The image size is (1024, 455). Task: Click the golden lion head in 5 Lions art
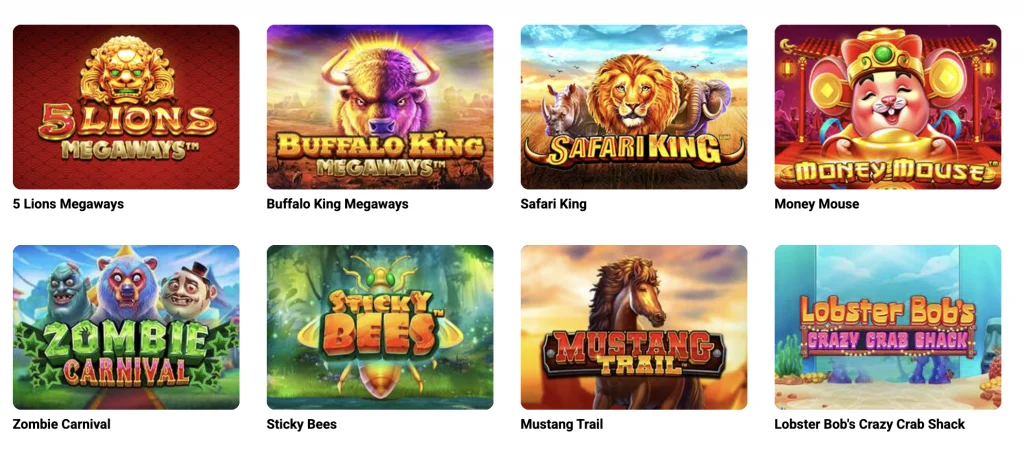click(x=127, y=69)
